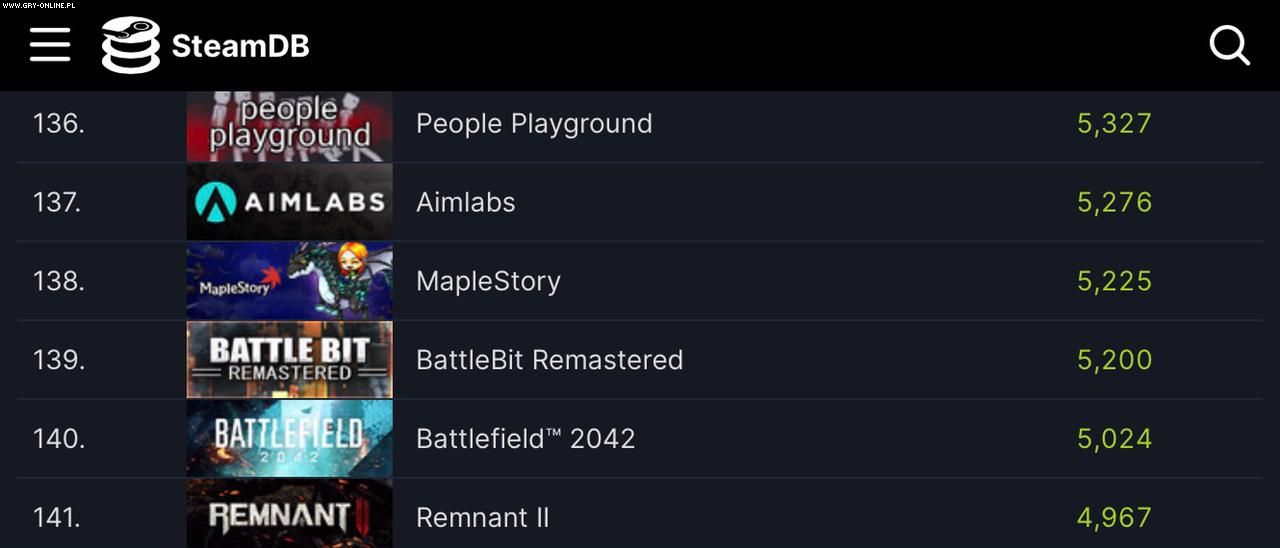
Task: Open the Remnant II banner image
Action: [x=290, y=514]
